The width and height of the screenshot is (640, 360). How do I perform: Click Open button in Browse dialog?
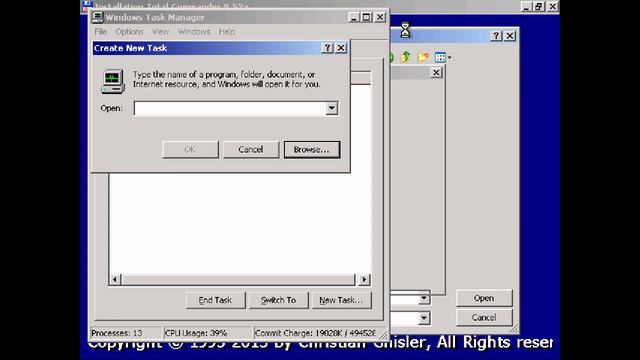pos(484,298)
